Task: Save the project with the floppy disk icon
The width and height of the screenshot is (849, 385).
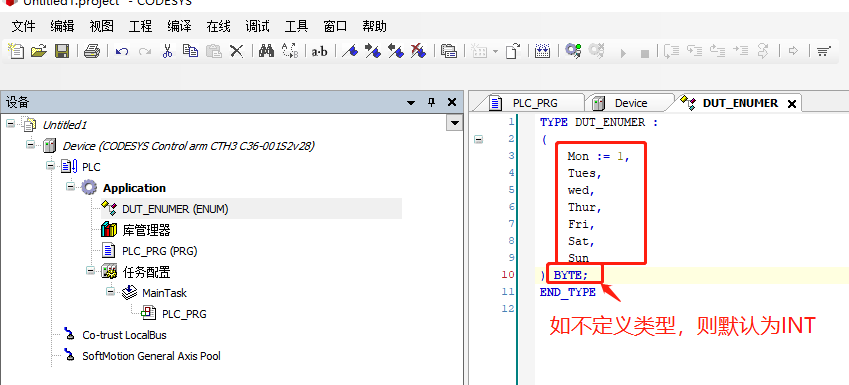Action: [61, 51]
